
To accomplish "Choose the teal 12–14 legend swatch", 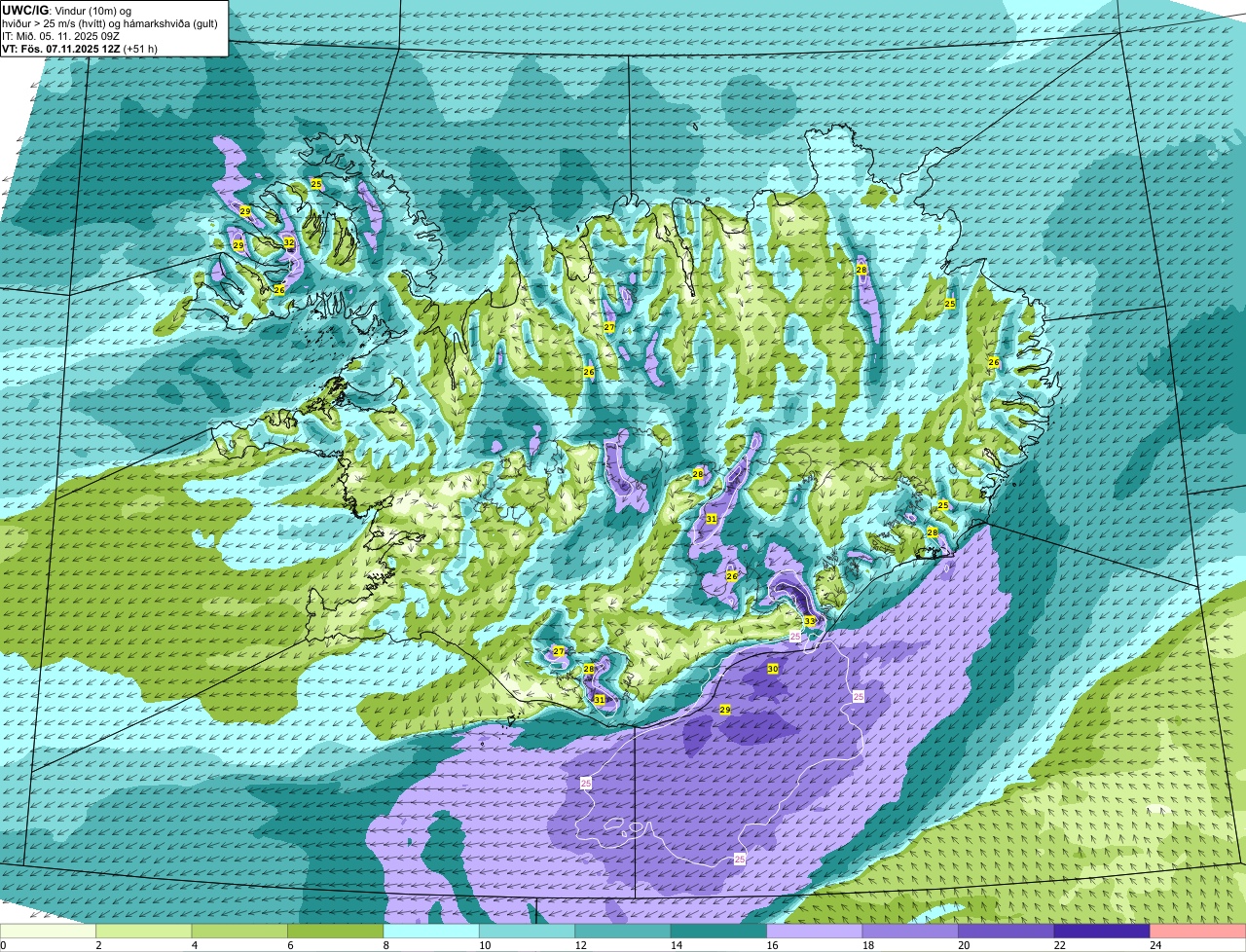I will pyautogui.click(x=623, y=931).
